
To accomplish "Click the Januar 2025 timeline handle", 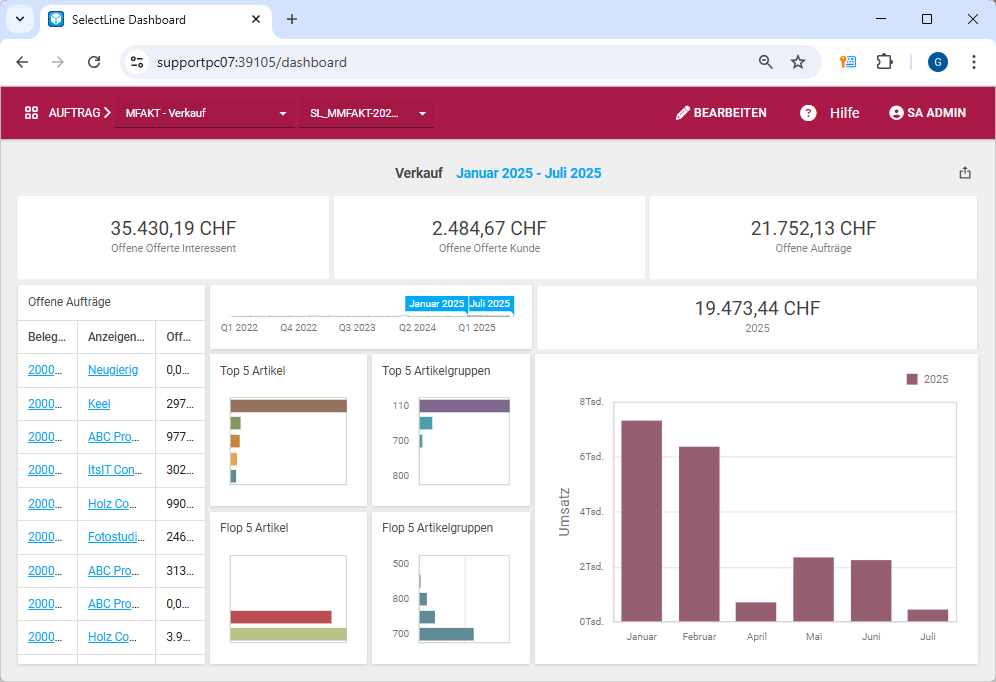I will (x=436, y=303).
